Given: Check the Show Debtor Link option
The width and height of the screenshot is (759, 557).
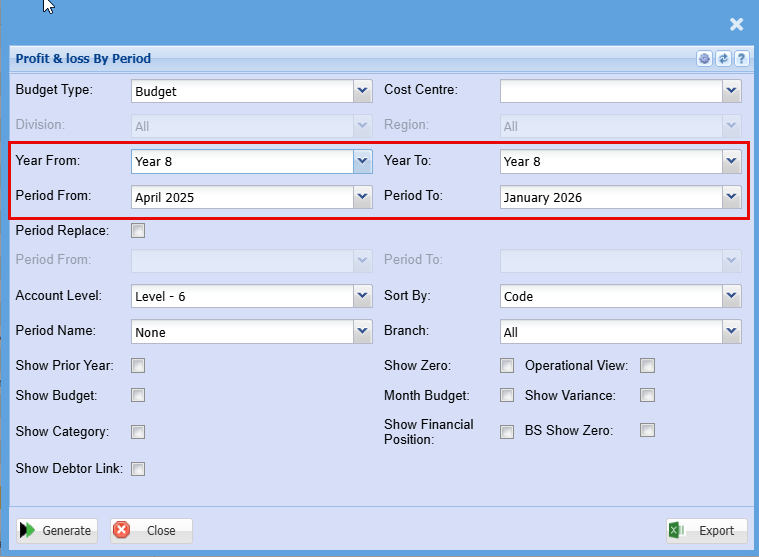Looking at the screenshot, I should click(x=138, y=469).
